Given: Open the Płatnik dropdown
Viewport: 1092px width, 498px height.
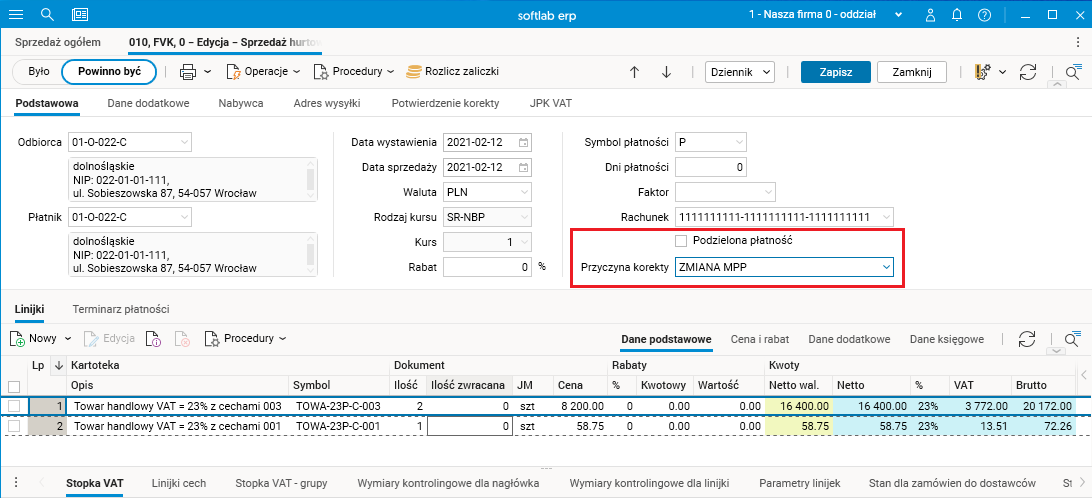Looking at the screenshot, I should (x=184, y=217).
